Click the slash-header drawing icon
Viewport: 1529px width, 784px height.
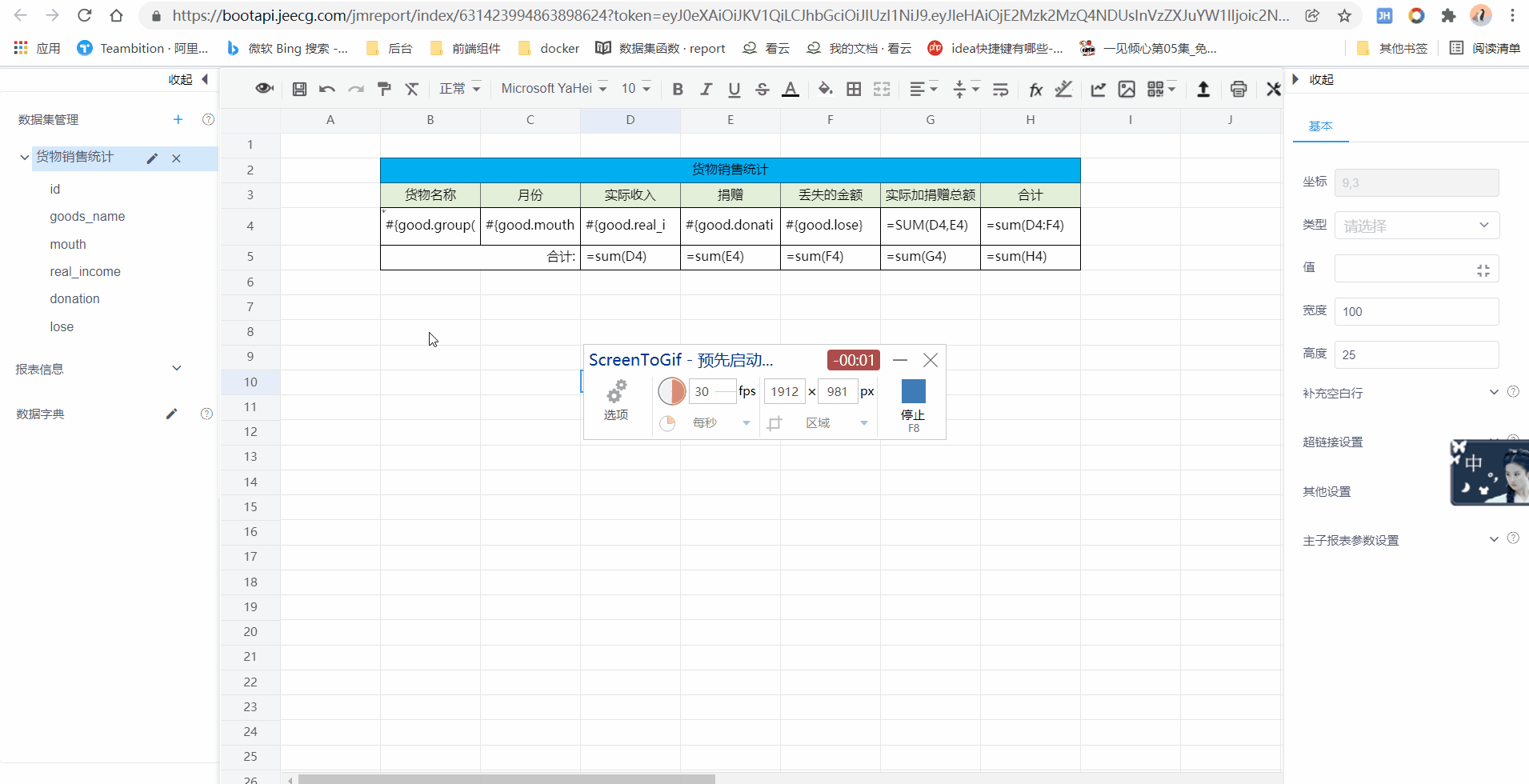pos(1063,89)
